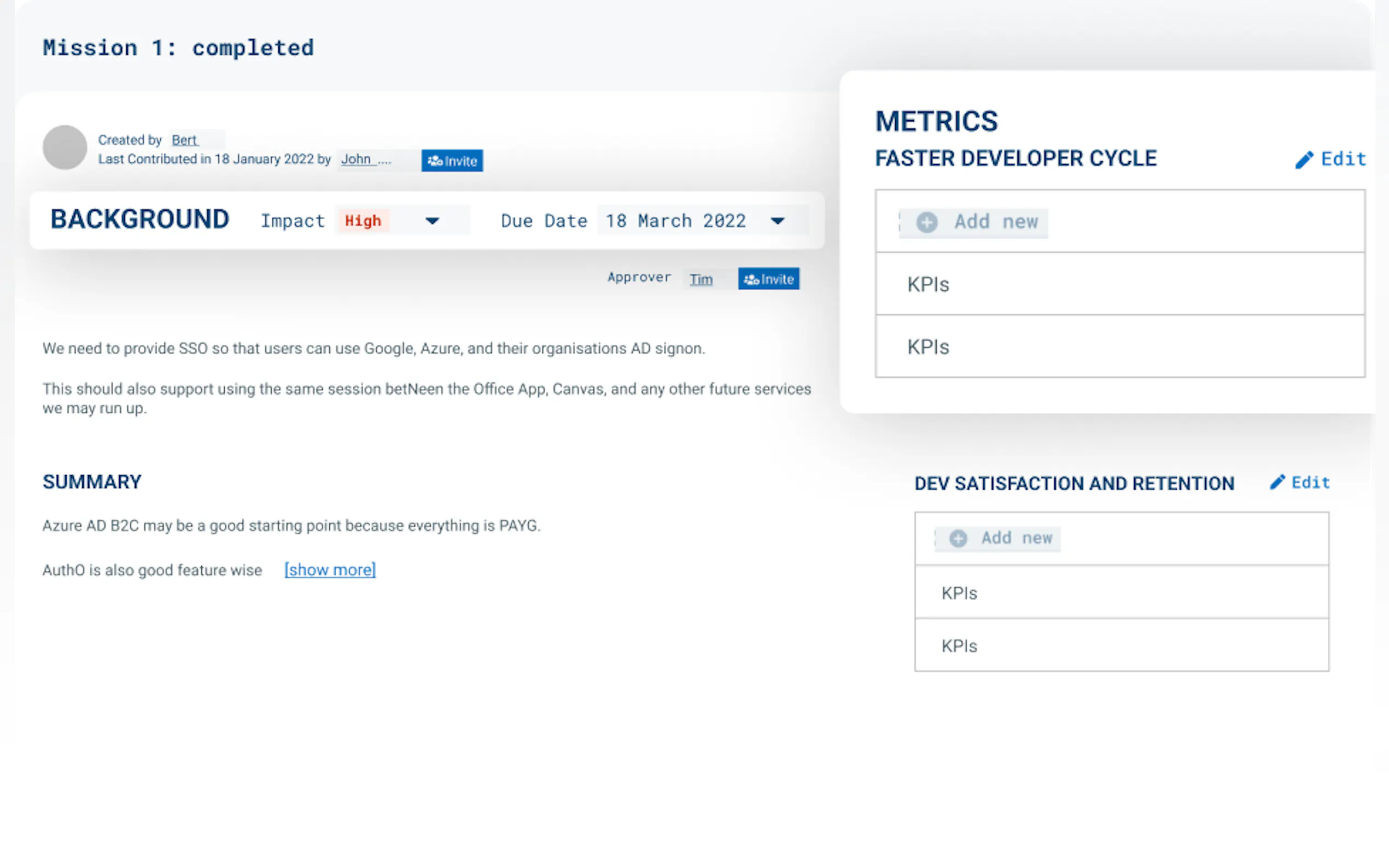Select second KPIs row under Faster Developer Cycle
Screen dimensions: 1389x868
pos(1120,347)
